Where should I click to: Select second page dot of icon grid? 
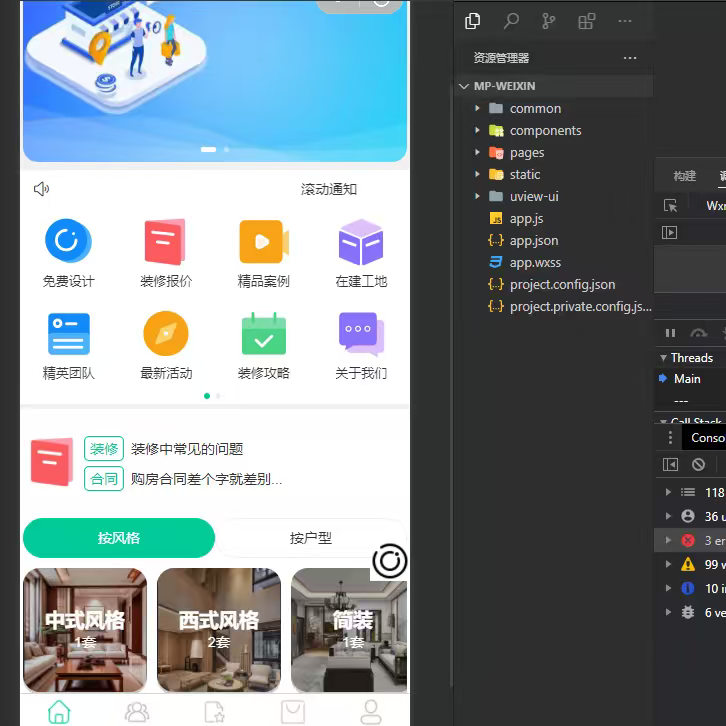(x=218, y=396)
